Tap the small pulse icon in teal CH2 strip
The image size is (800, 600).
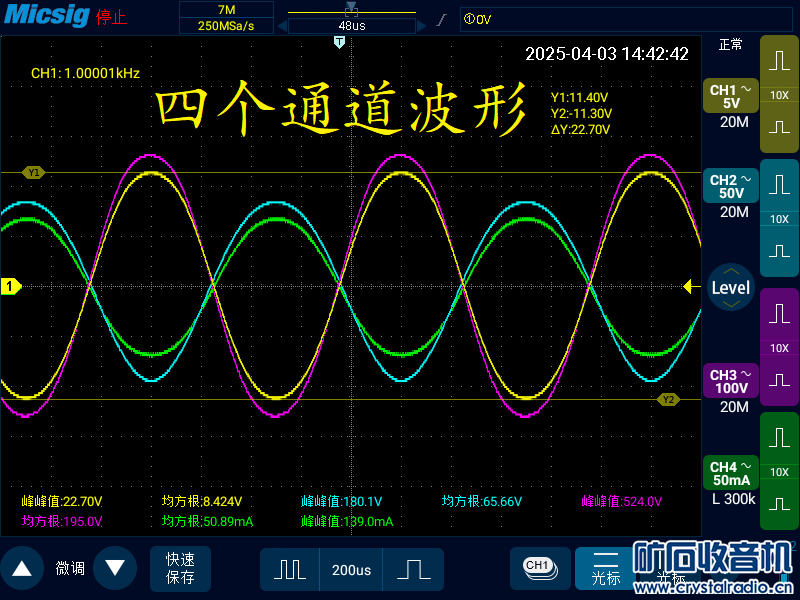pyautogui.click(x=779, y=251)
